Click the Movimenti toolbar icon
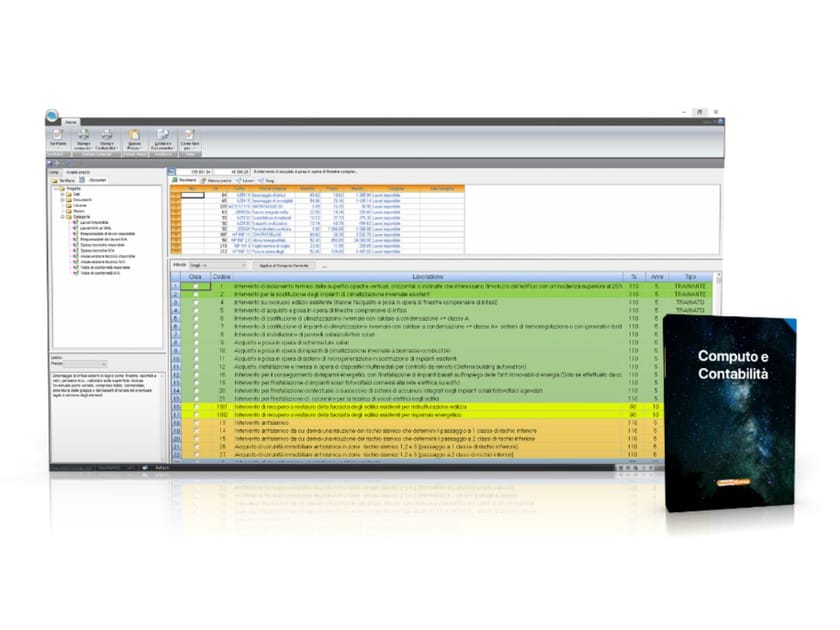 click(x=183, y=179)
